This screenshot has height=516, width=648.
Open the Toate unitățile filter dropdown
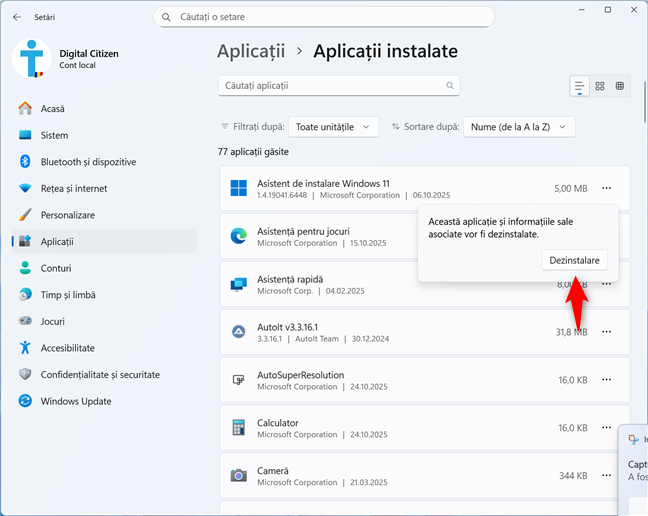pyautogui.click(x=334, y=127)
